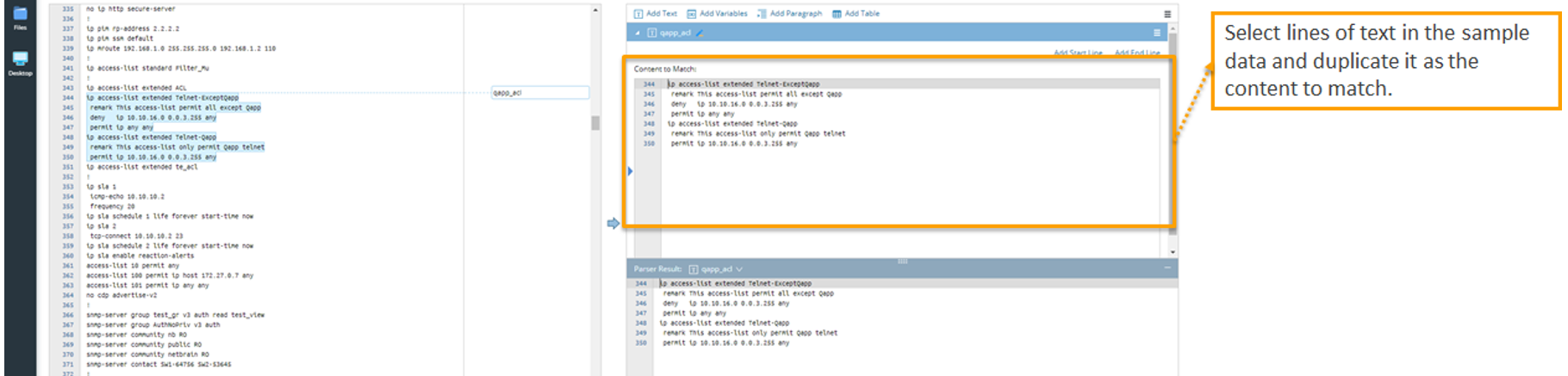
Task: Click sample line 362 access-list 100 permit
Action: click(x=170, y=275)
